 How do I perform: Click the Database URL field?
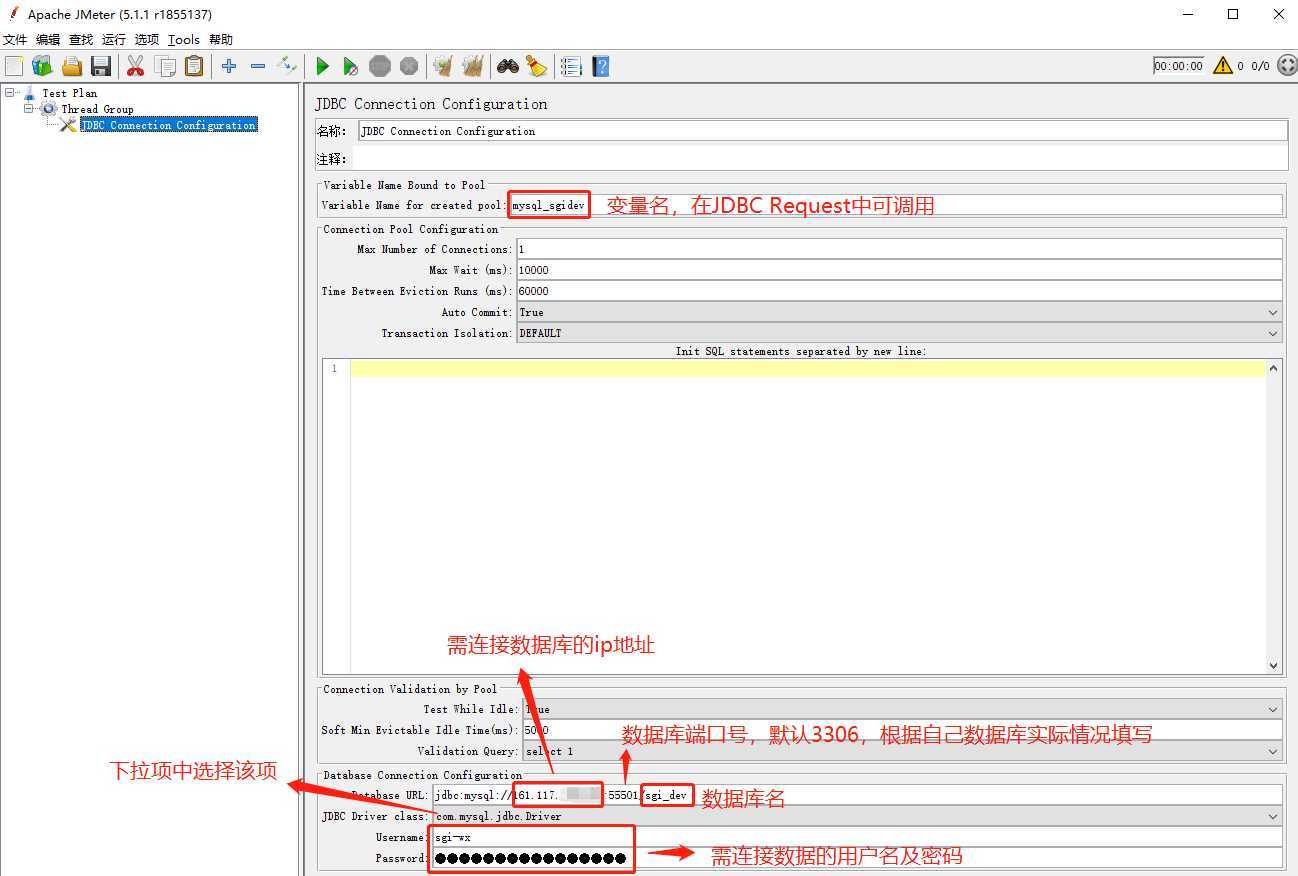857,795
